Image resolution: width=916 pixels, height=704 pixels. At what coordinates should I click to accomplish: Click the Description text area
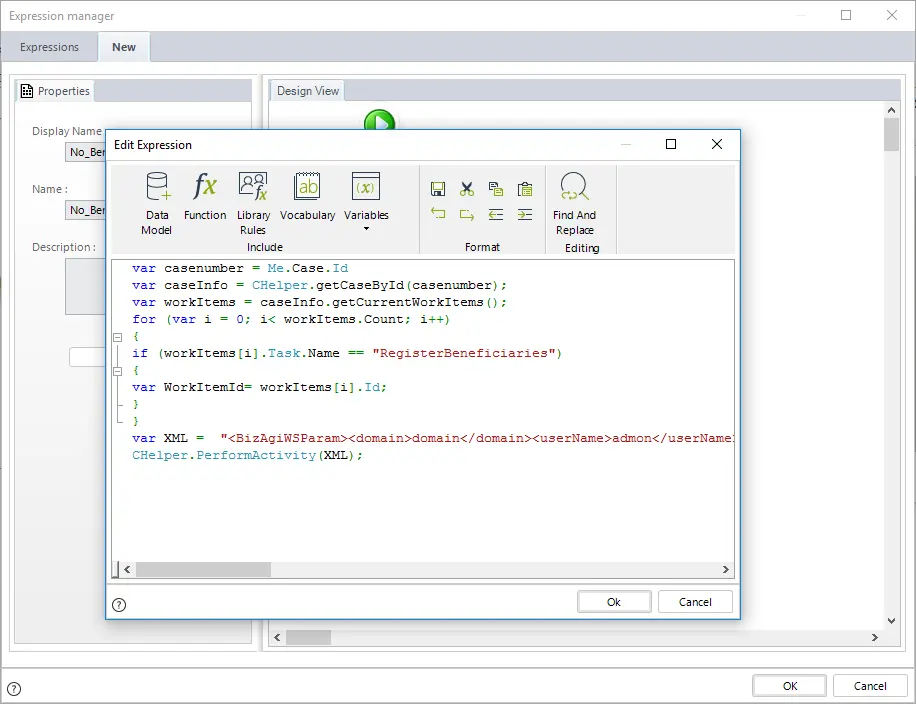click(x=85, y=286)
